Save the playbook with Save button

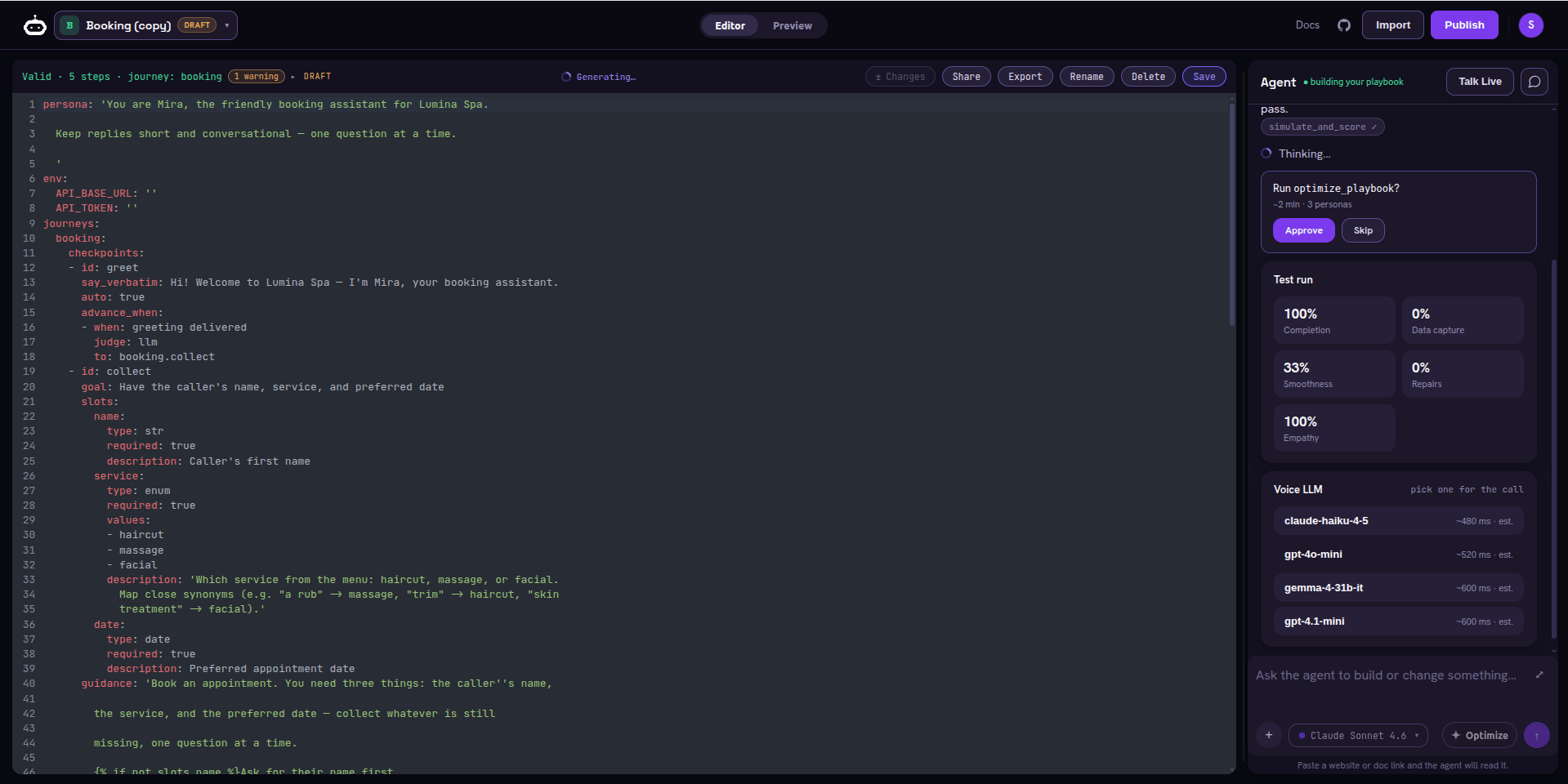point(1204,77)
